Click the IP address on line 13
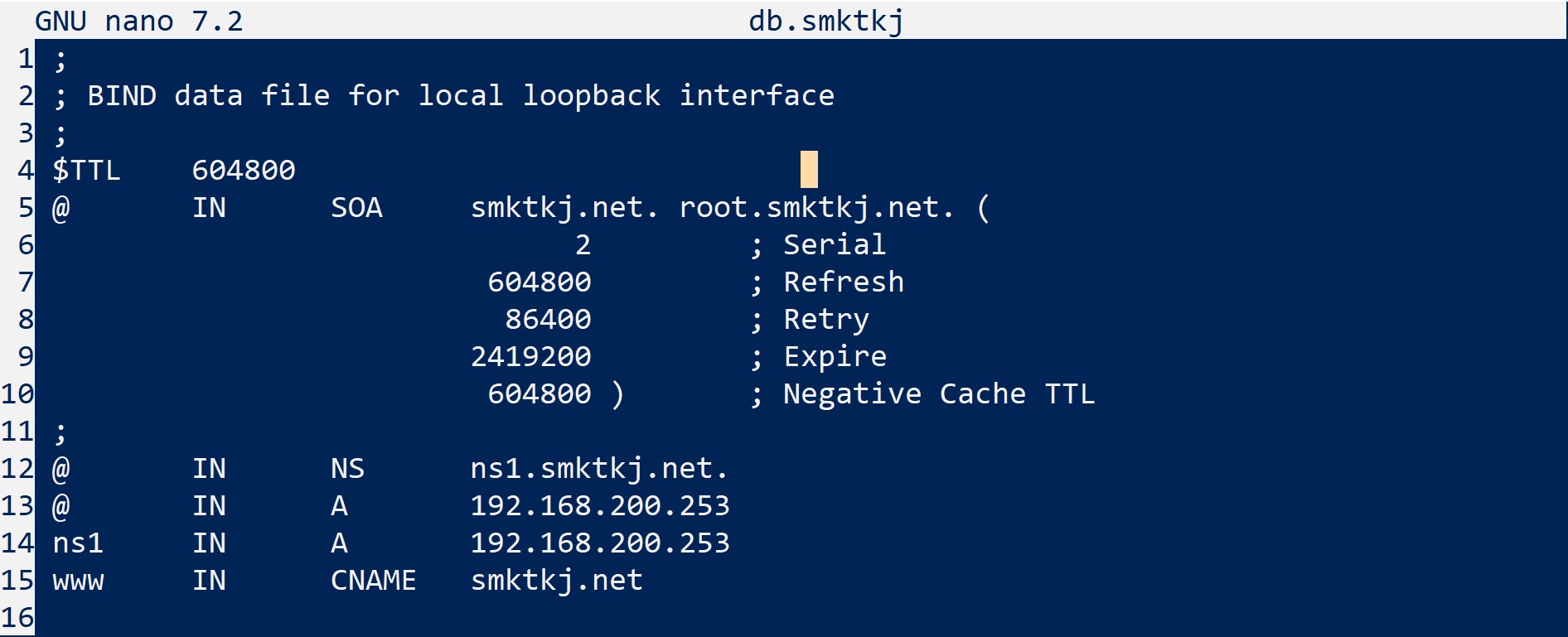1568x637 pixels. (599, 505)
